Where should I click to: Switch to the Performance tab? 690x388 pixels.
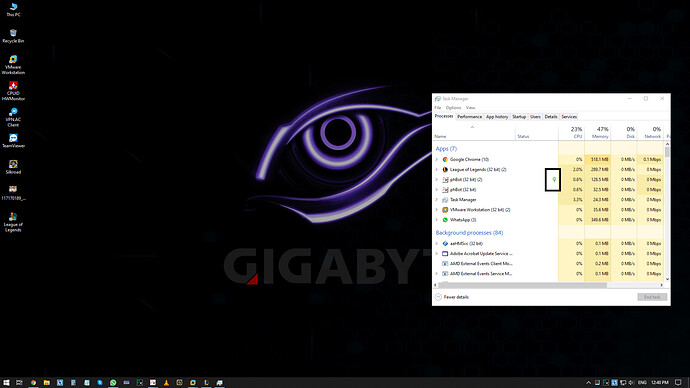[469, 117]
